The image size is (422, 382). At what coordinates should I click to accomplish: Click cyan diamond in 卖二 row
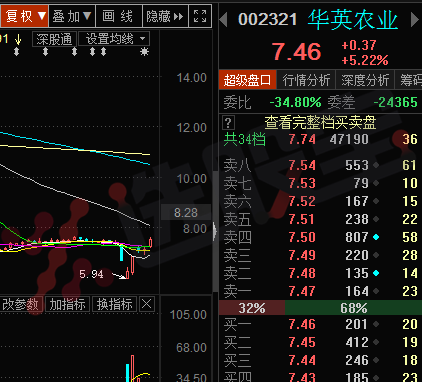[x=376, y=273]
